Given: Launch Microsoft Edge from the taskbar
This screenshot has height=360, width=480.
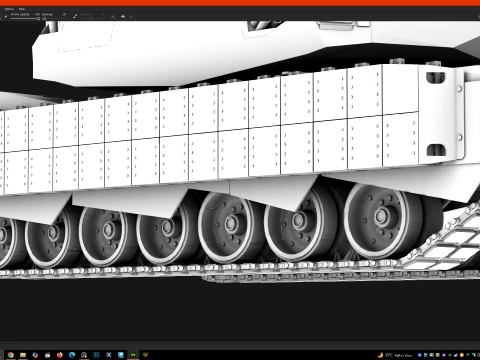Looking at the screenshot, I should pos(72,355).
